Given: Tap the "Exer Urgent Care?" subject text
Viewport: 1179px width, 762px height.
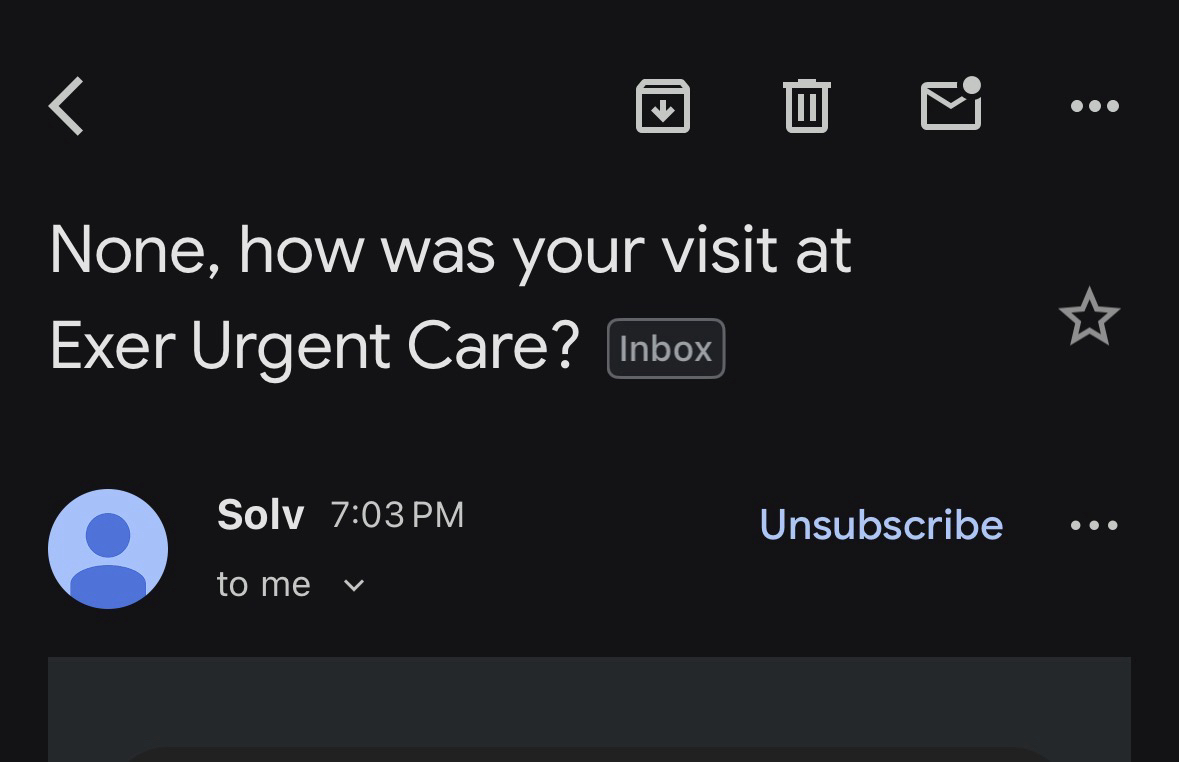Looking at the screenshot, I should pyautogui.click(x=314, y=346).
